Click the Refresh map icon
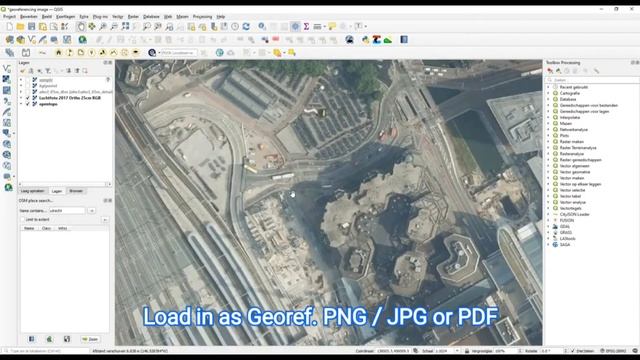Screen dimensions: 640x360 pyautogui.click(x=246, y=27)
